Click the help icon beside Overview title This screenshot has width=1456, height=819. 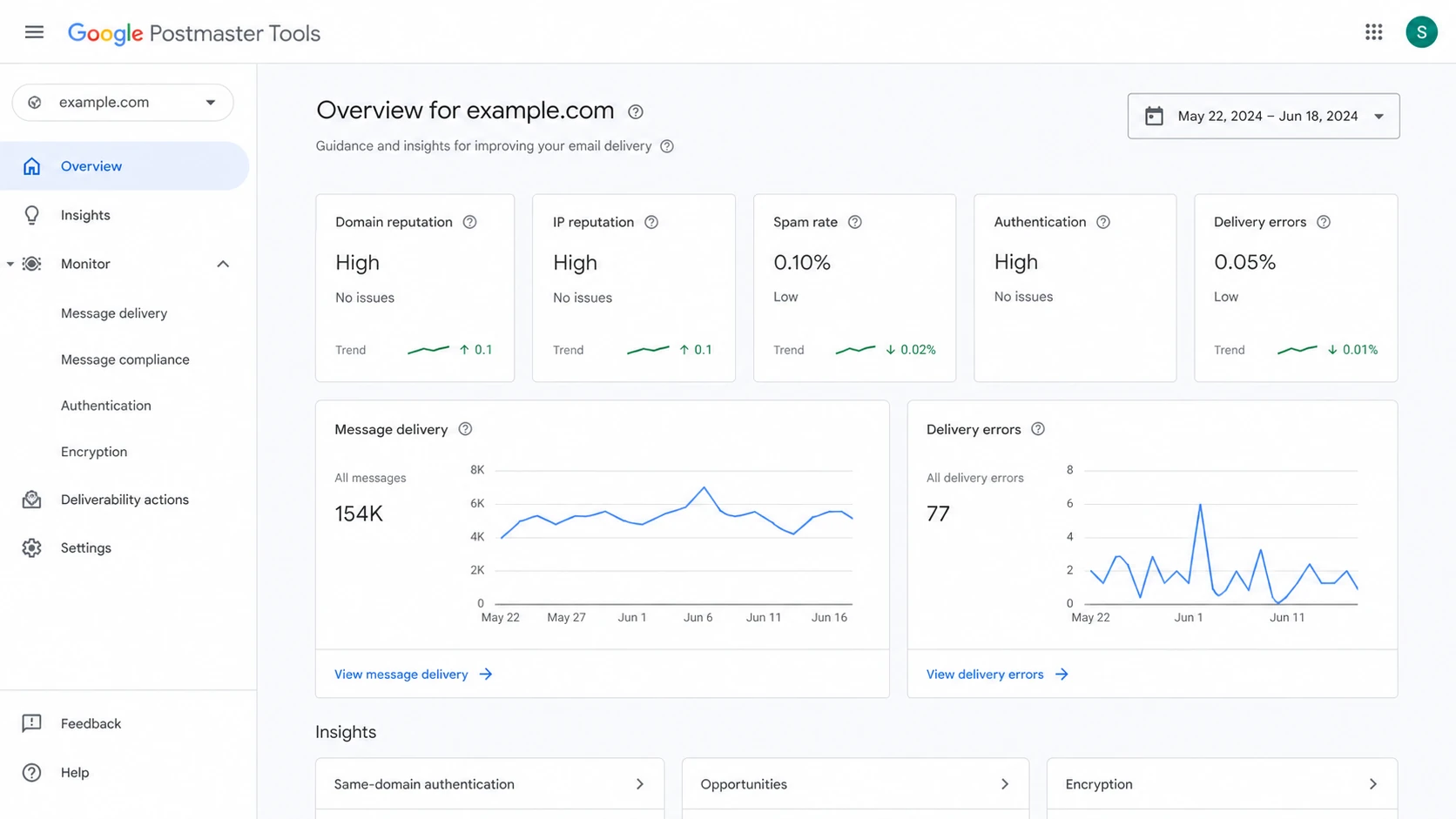(x=636, y=111)
